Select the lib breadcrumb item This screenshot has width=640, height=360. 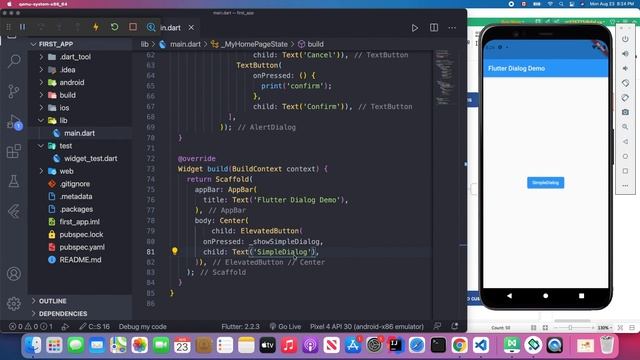point(144,44)
